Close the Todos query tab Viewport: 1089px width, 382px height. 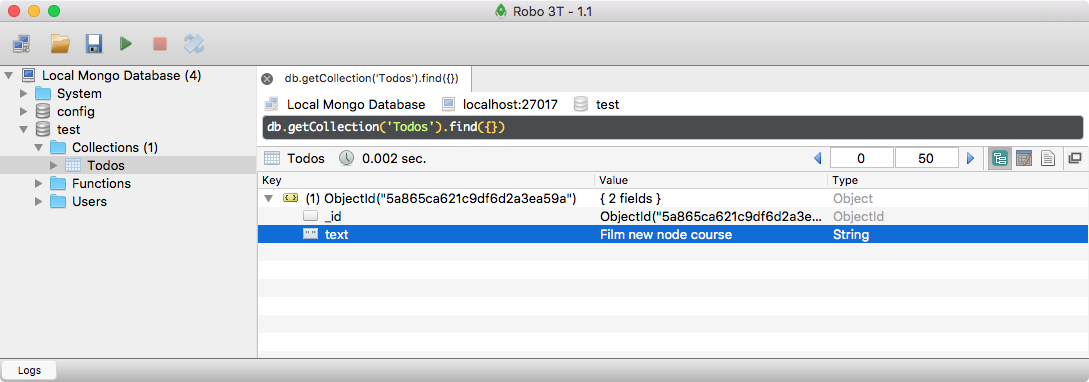[267, 78]
